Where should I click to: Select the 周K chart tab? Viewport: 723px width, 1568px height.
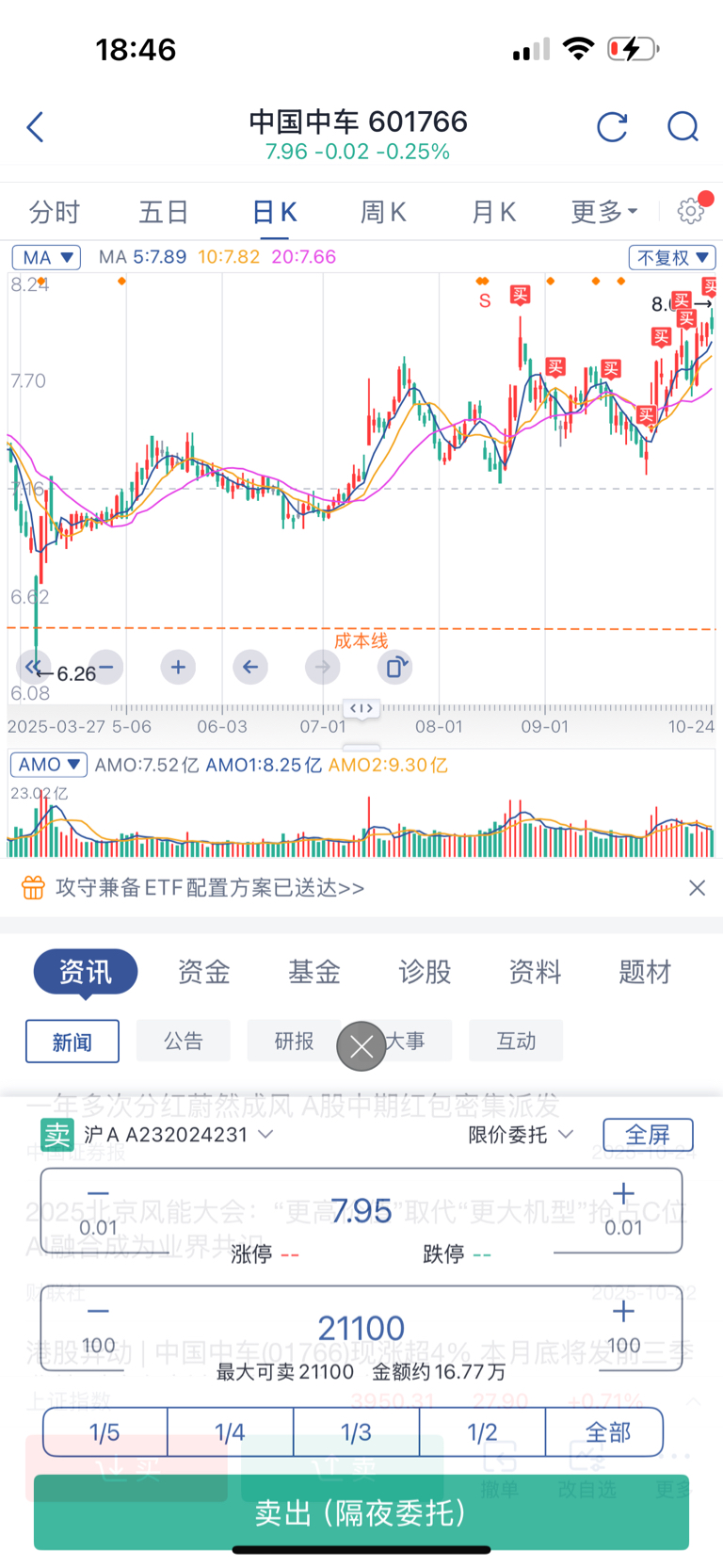pos(383,212)
